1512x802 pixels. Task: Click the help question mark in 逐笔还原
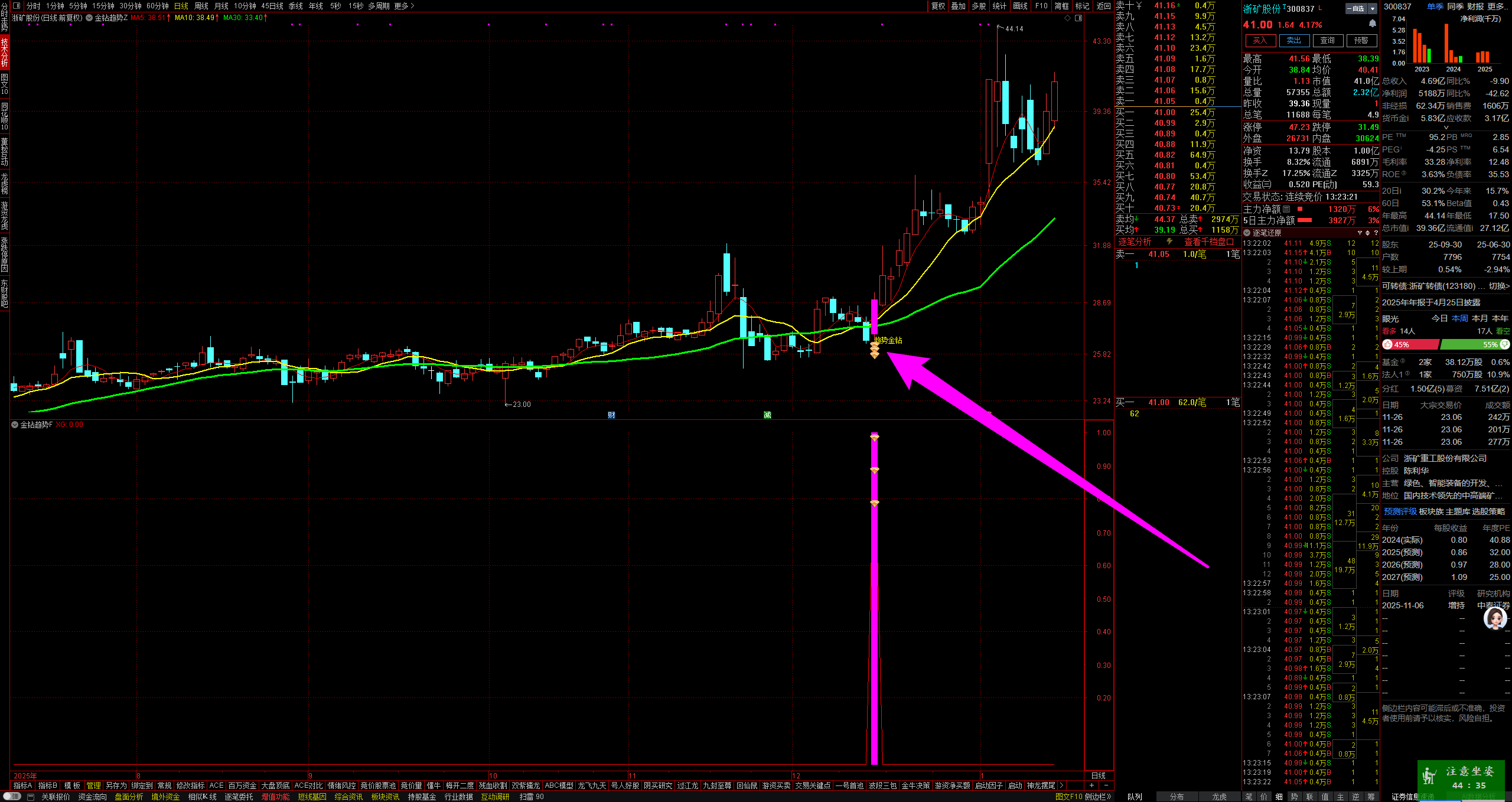1376,233
